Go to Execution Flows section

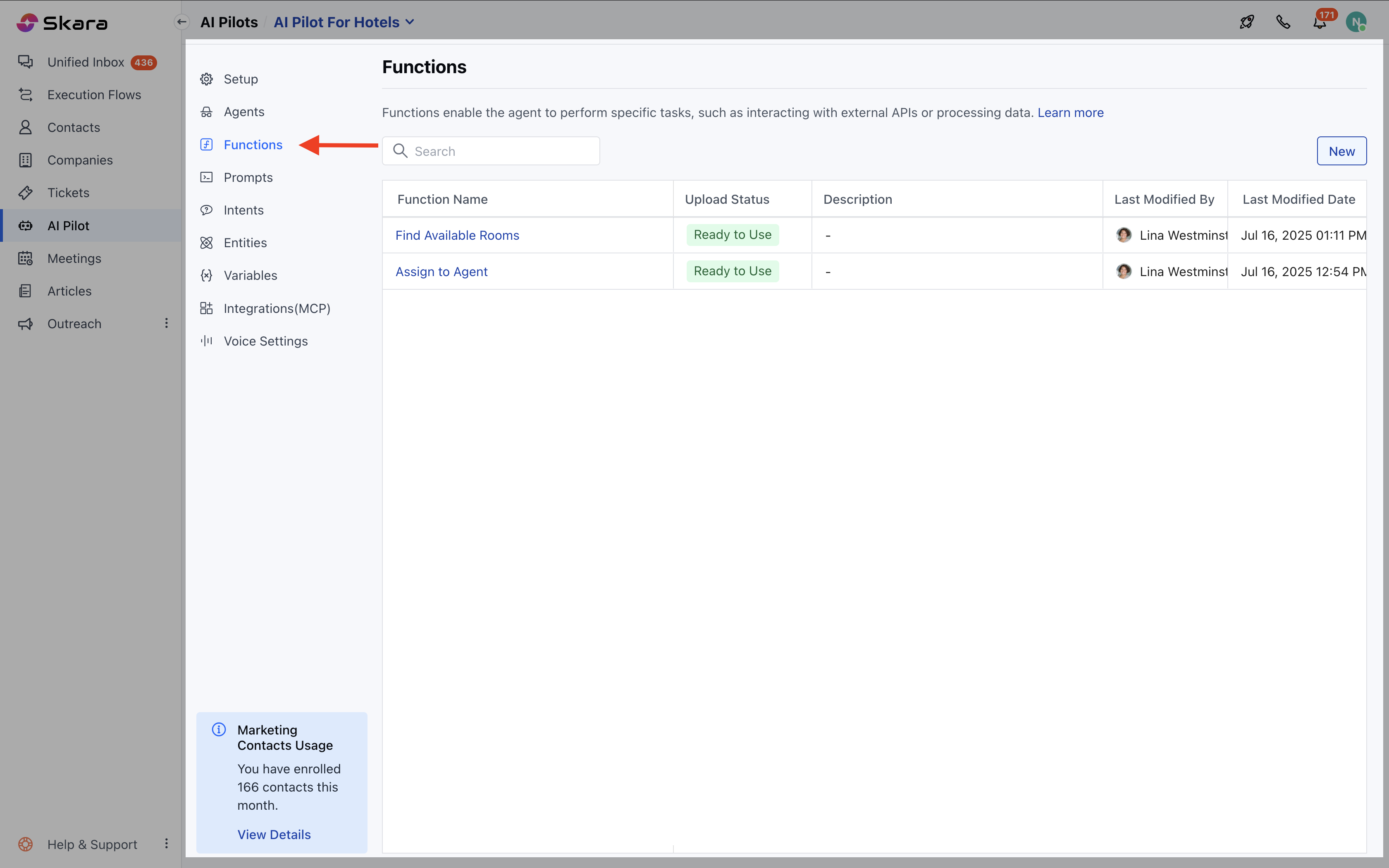(94, 95)
